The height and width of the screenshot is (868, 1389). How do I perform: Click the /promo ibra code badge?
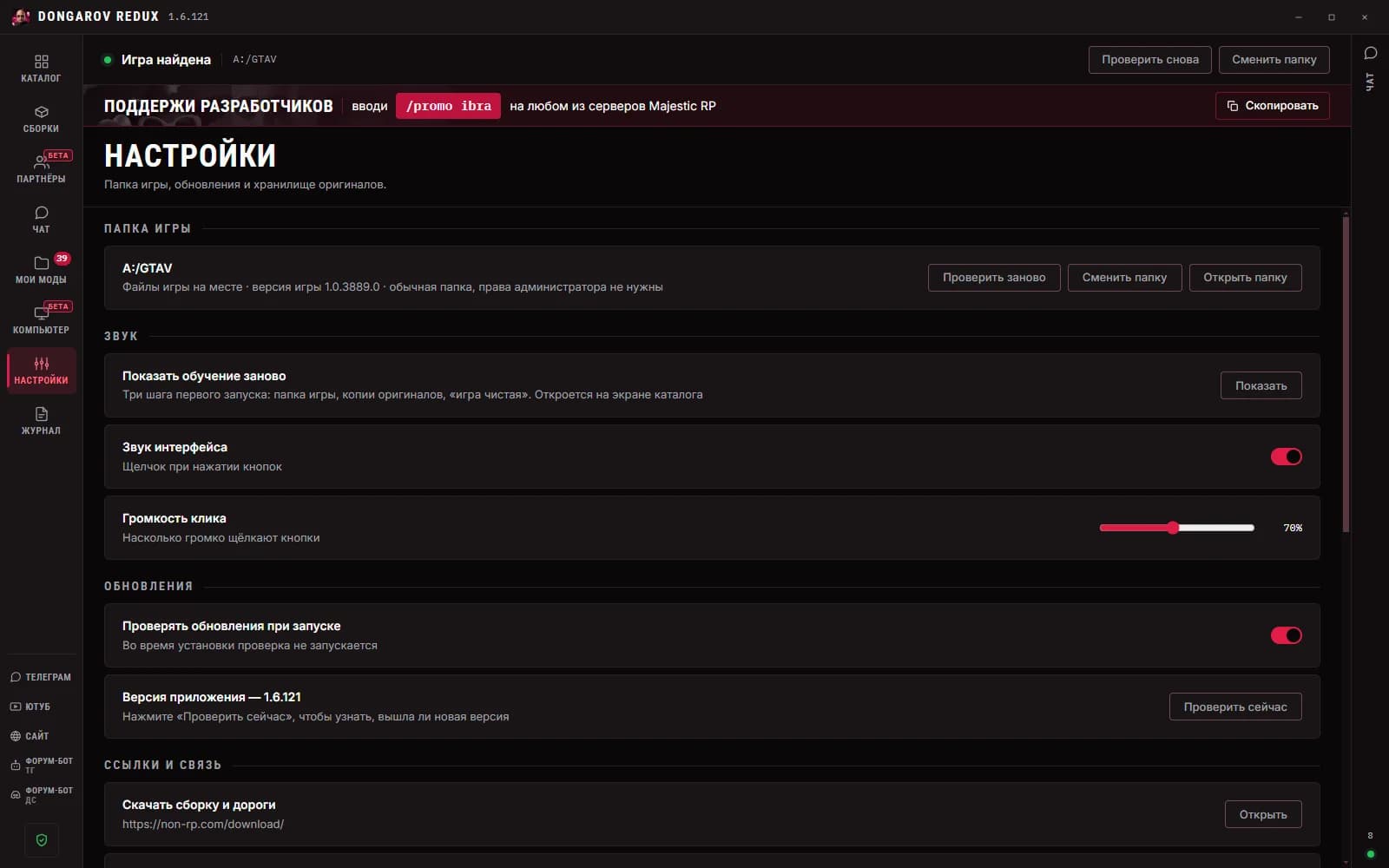tap(448, 106)
